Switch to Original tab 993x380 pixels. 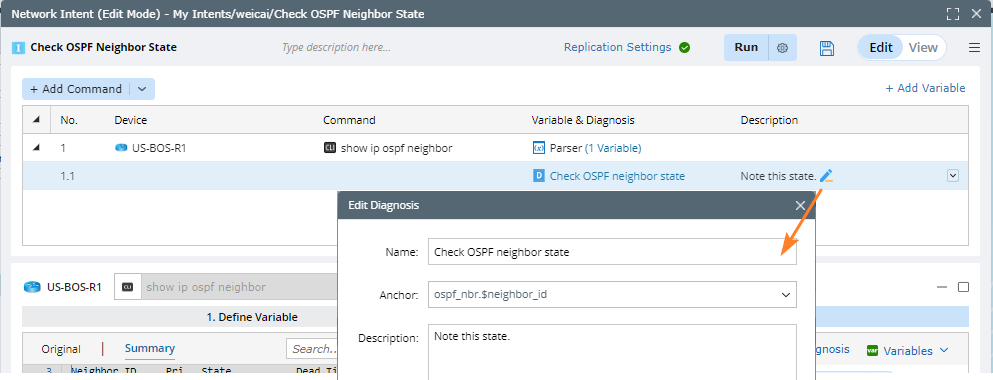pos(61,349)
